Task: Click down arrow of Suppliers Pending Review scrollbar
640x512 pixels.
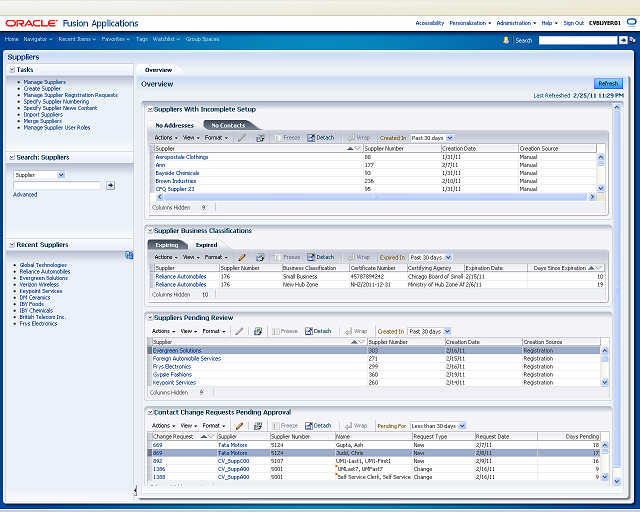Action: (605, 383)
